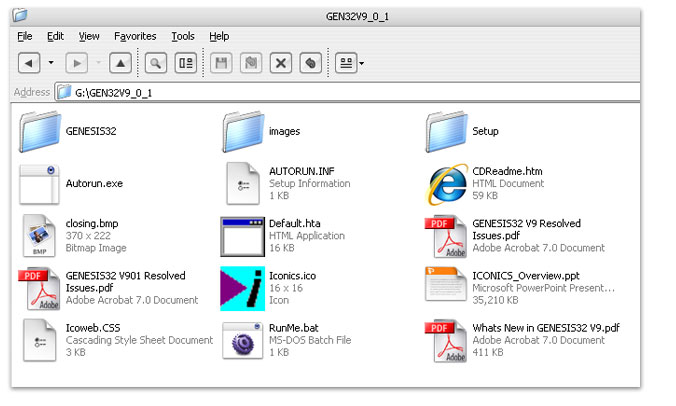Image resolution: width=676 pixels, height=406 pixels.
Task: Select the CDReadme.htm Internet Explorer icon
Action: pos(447,184)
